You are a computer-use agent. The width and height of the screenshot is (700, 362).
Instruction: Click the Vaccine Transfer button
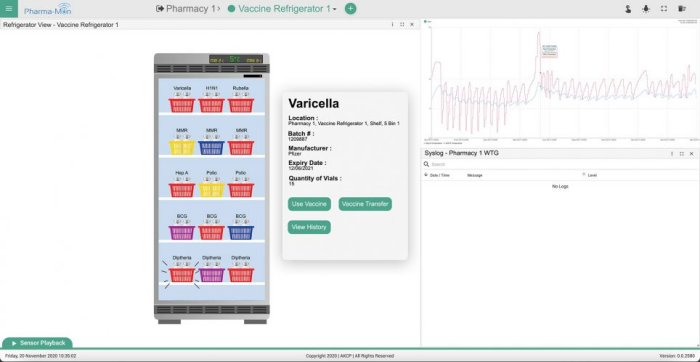click(365, 204)
